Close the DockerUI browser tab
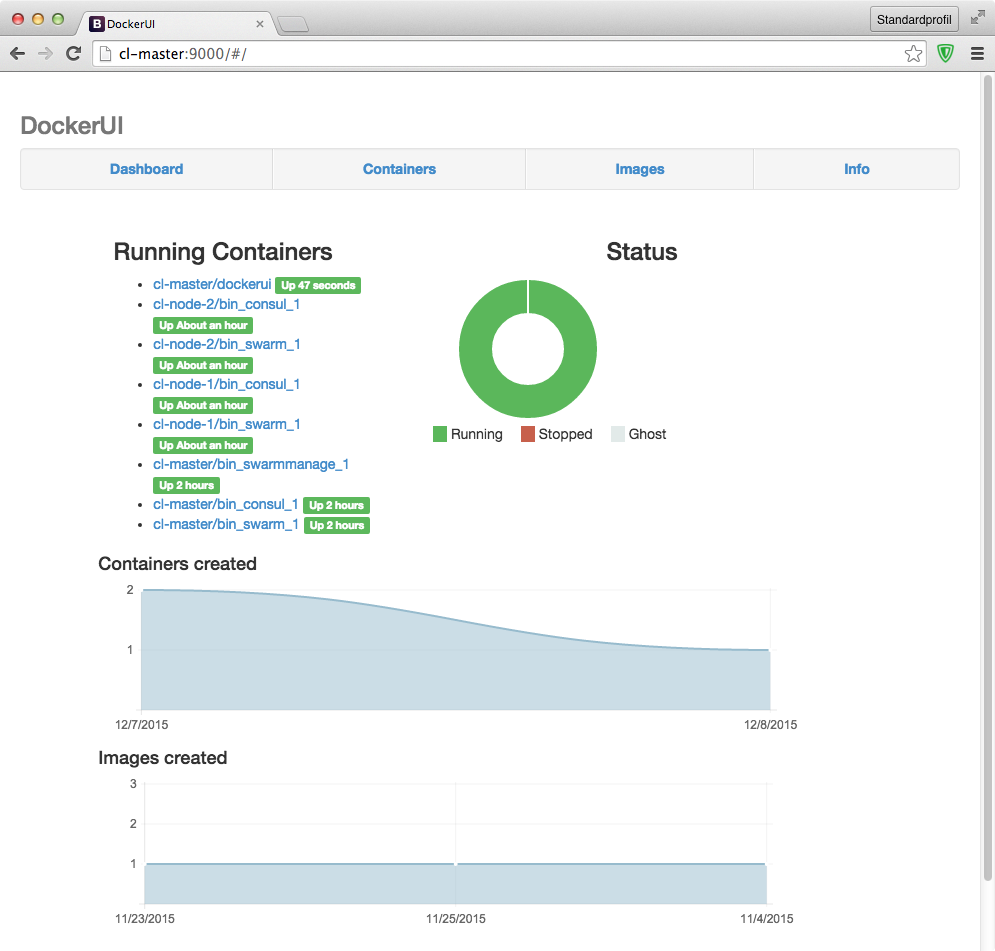This screenshot has height=951, width=995. [x=260, y=23]
